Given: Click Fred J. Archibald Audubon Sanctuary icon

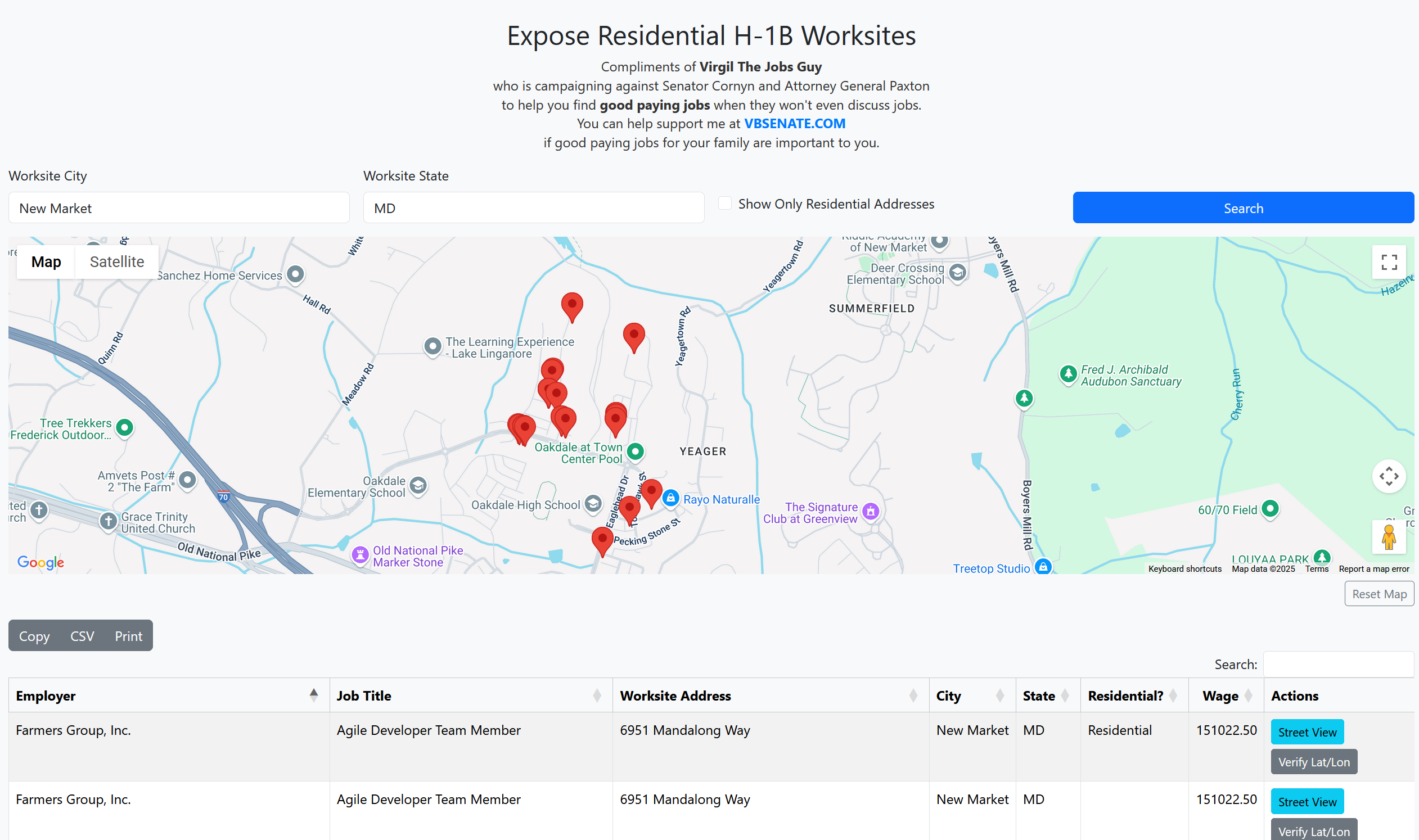Looking at the screenshot, I should [x=1068, y=373].
